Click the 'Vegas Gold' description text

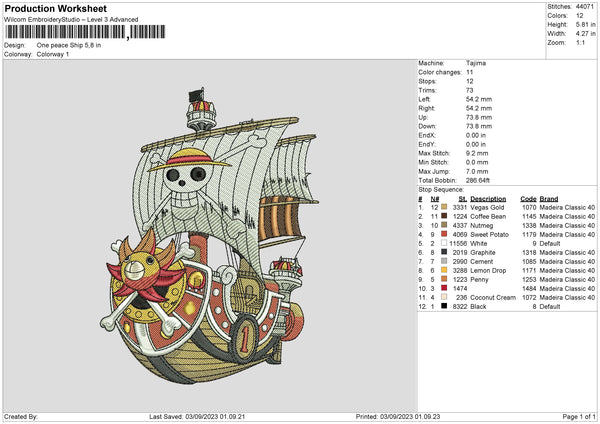click(x=487, y=207)
